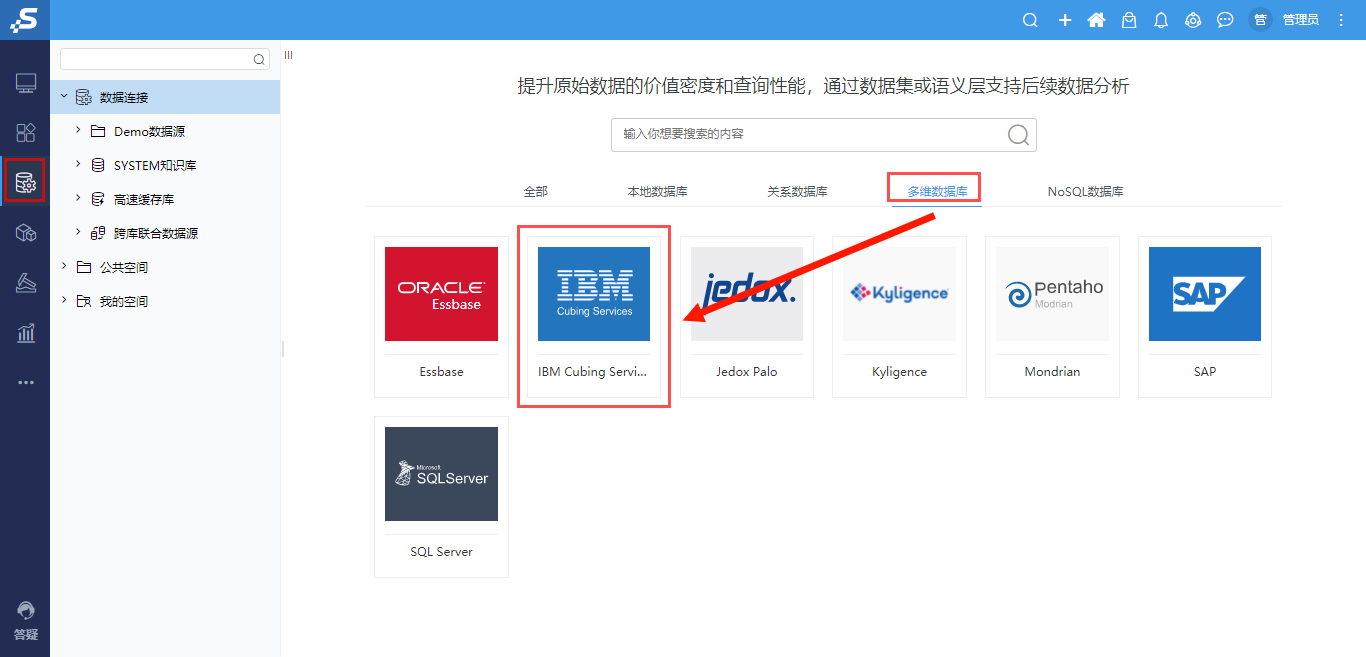This screenshot has width=1366, height=657.
Task: Choose the Oracle Essbase database card
Action: pyautogui.click(x=441, y=317)
